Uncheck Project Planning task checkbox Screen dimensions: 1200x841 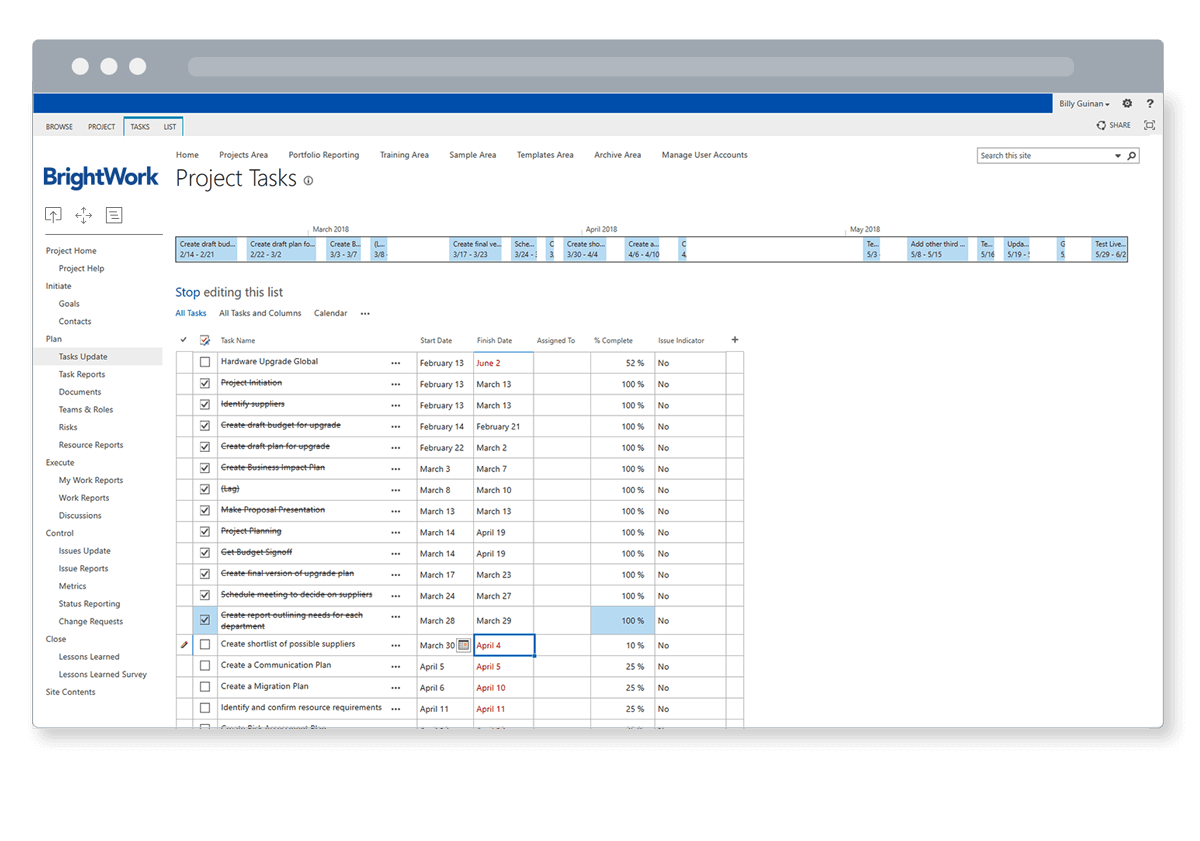(x=205, y=532)
